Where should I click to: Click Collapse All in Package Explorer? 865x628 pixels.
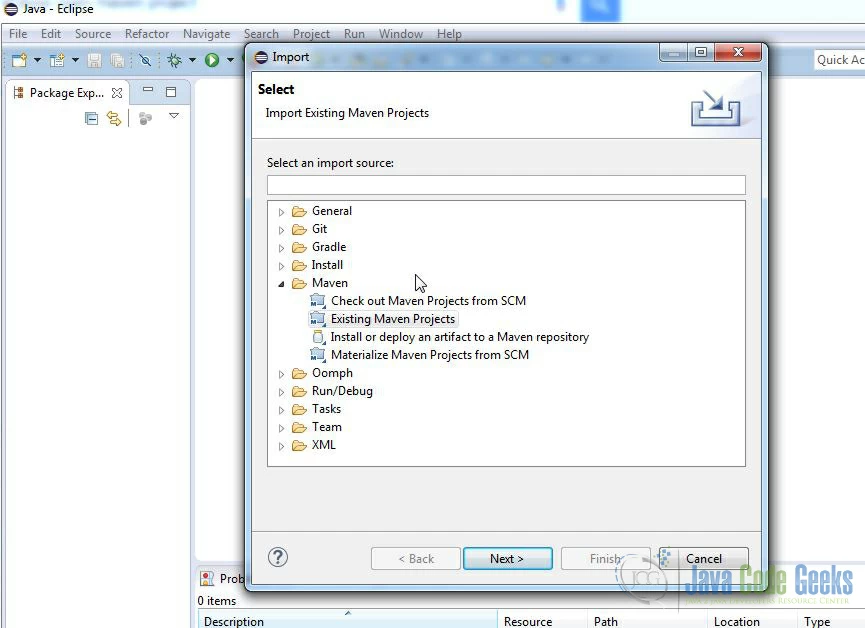92,118
